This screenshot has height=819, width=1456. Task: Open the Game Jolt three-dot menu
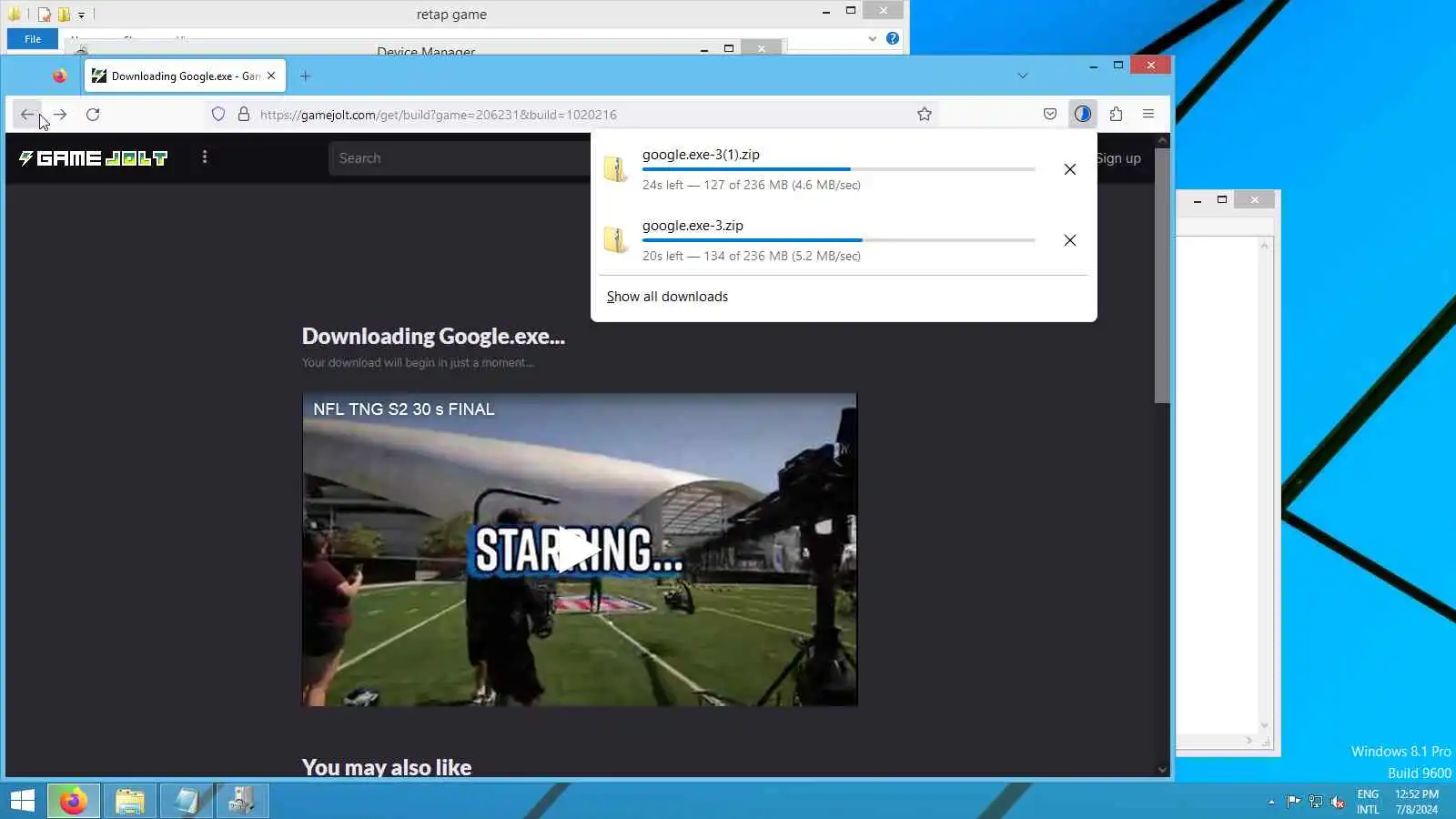(x=205, y=157)
